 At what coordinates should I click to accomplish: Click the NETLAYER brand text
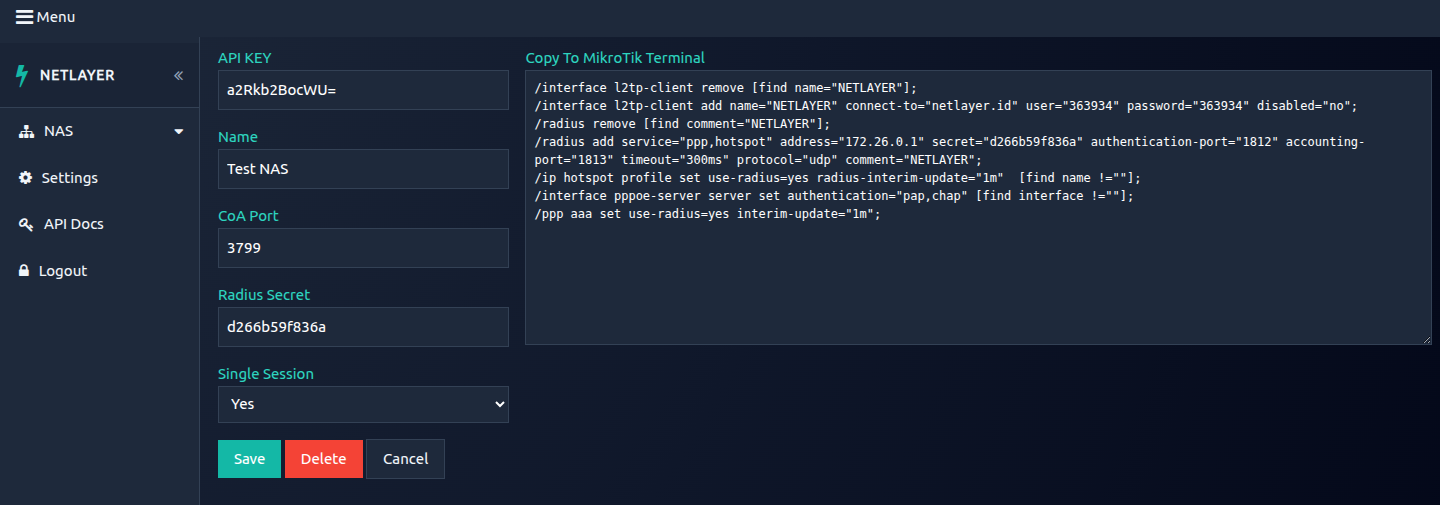[x=77, y=75]
